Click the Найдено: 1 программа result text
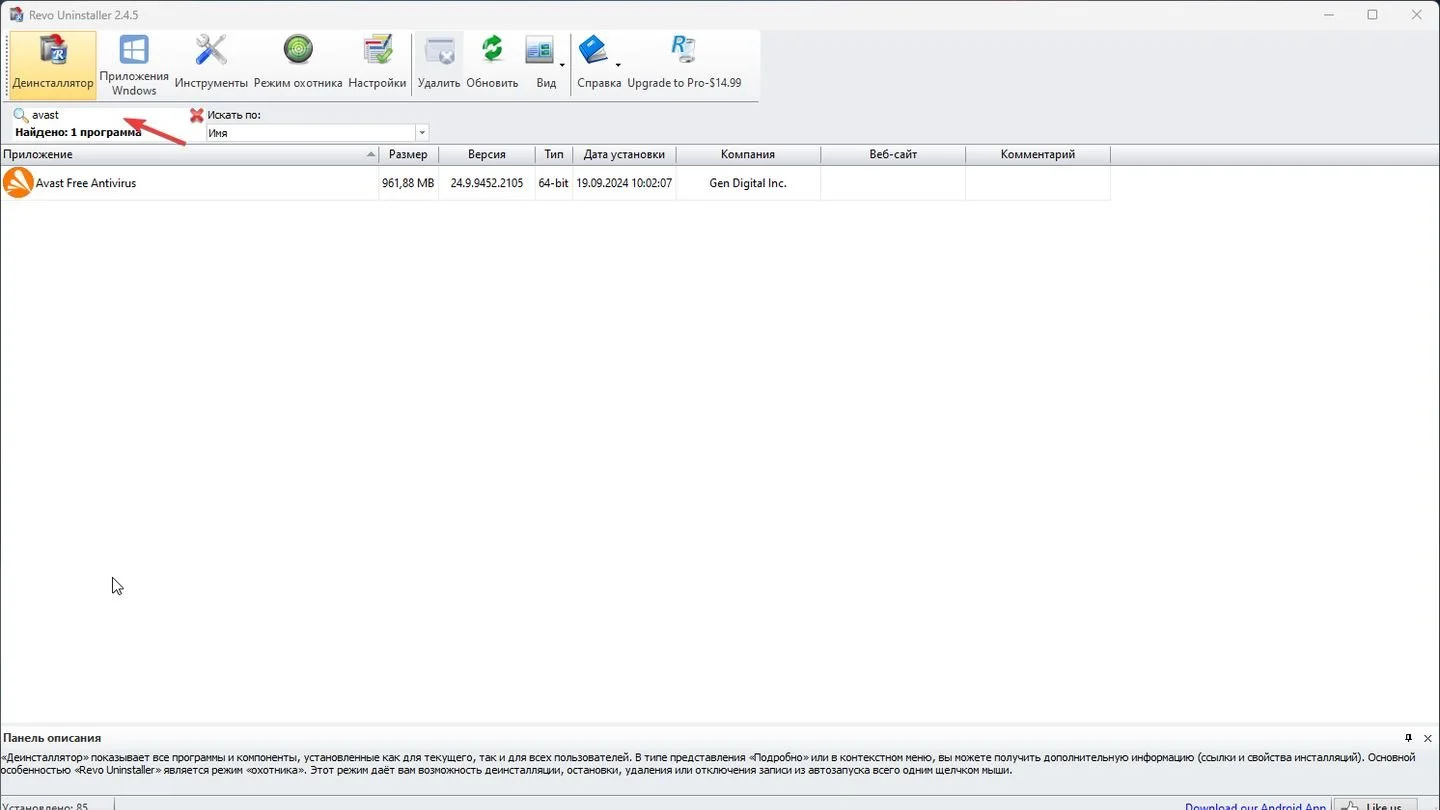 (78, 132)
